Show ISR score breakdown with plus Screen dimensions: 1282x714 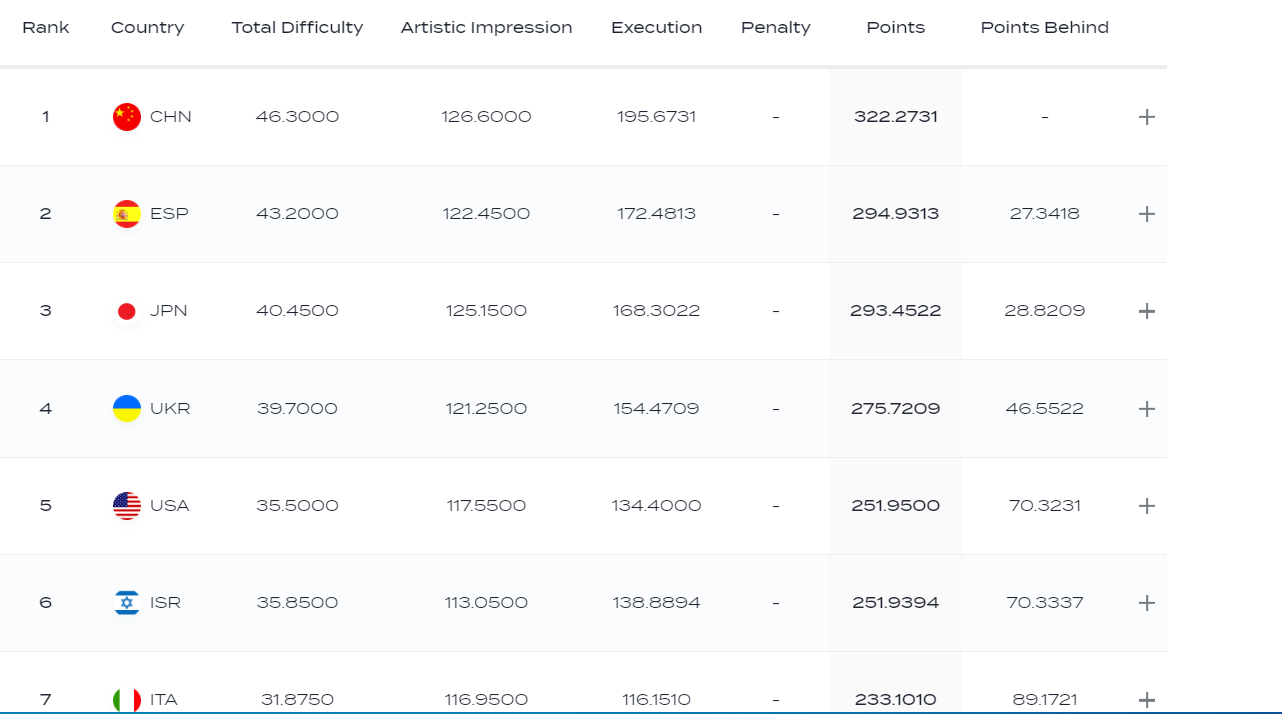[1147, 603]
